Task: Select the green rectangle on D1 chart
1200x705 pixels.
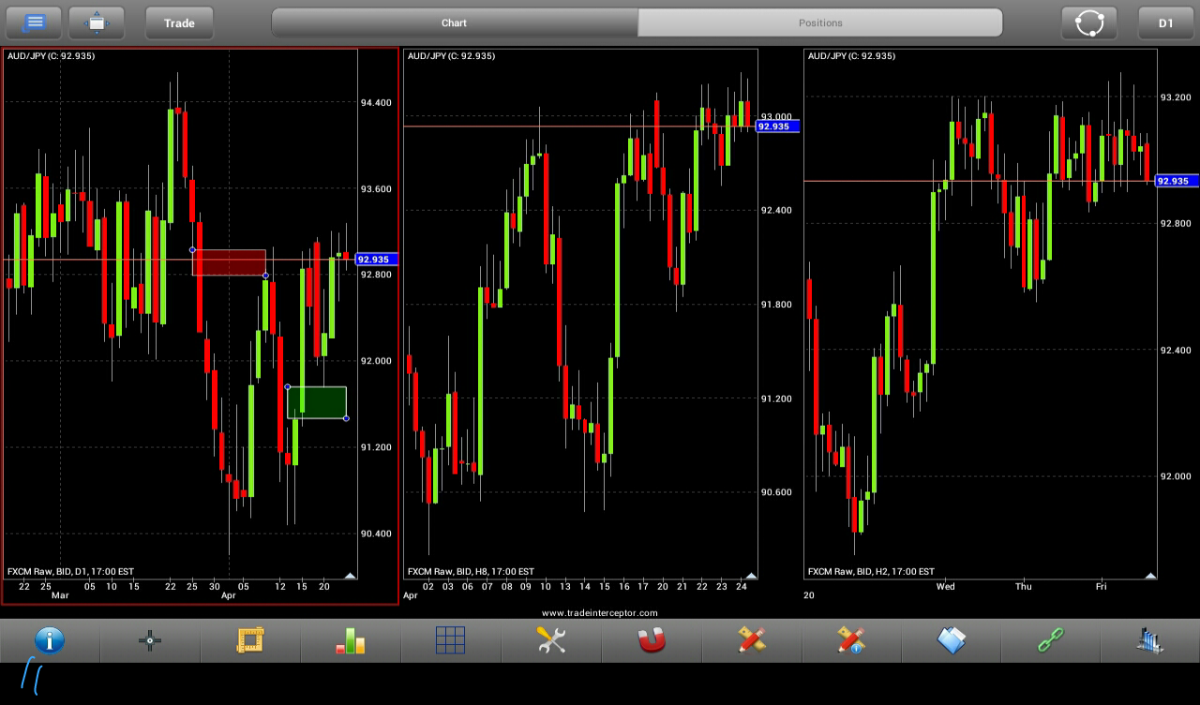Action: pos(317,402)
